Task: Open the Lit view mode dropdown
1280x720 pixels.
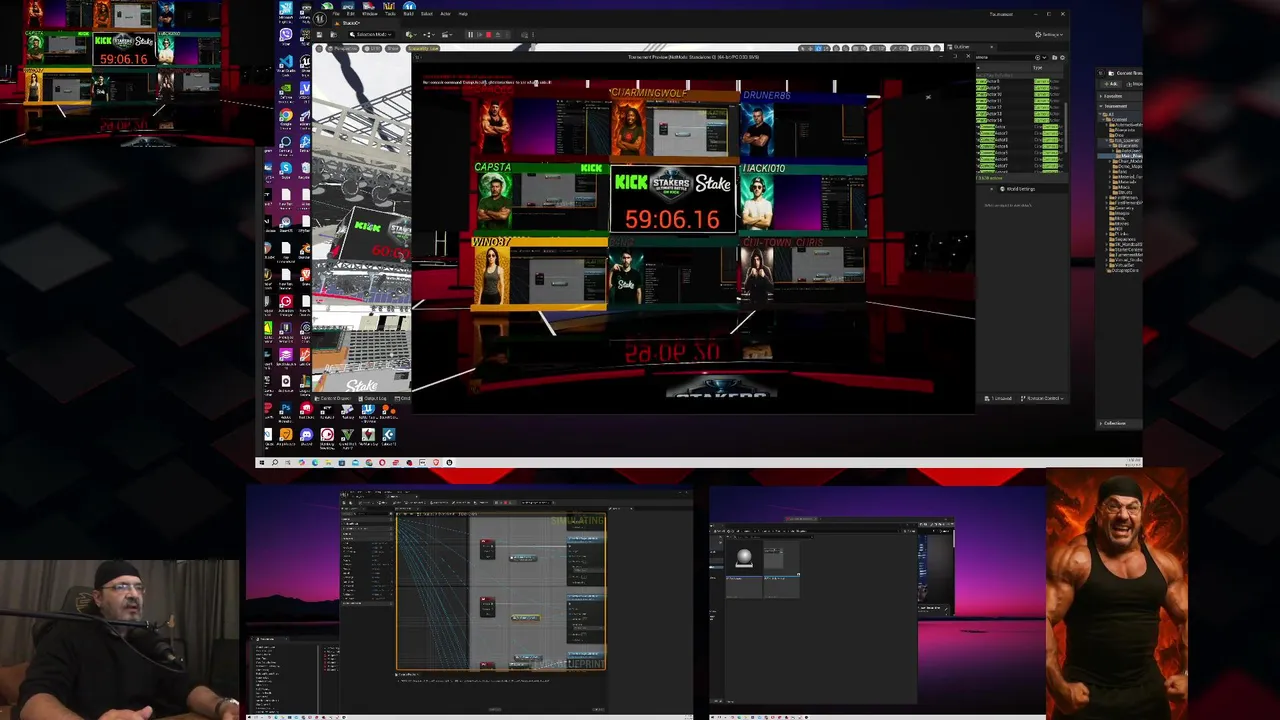Action: (x=372, y=48)
